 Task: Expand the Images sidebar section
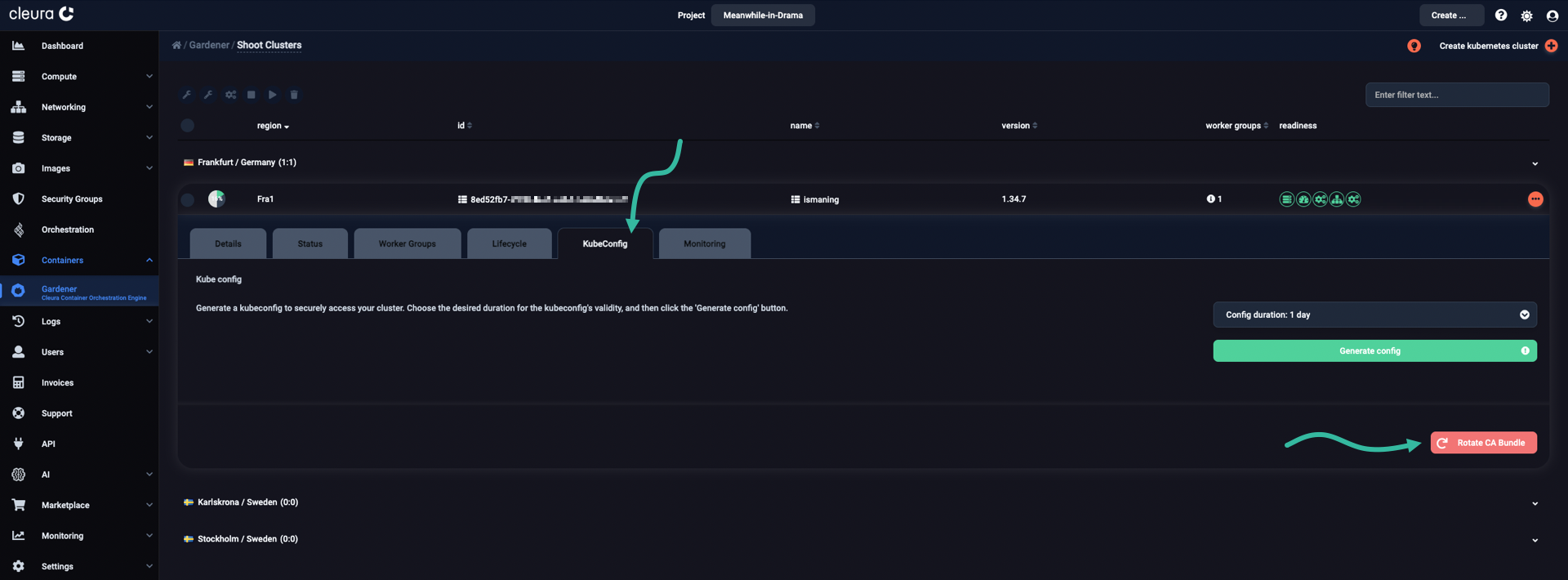[79, 168]
